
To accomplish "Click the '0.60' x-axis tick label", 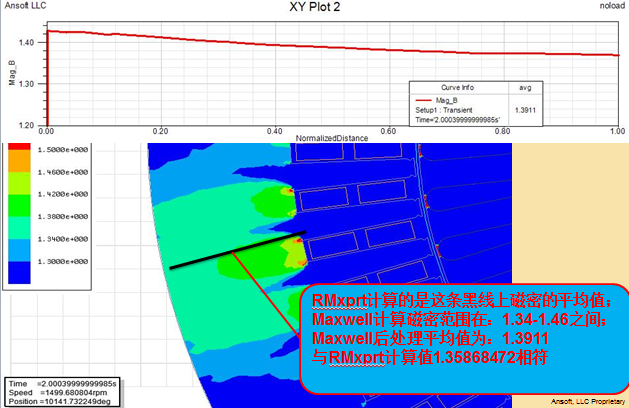I will (x=388, y=131).
